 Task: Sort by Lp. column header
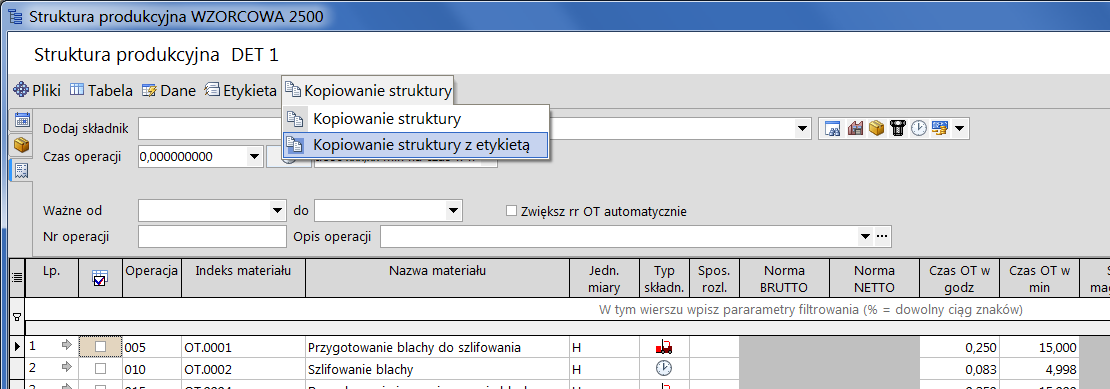tap(51, 277)
